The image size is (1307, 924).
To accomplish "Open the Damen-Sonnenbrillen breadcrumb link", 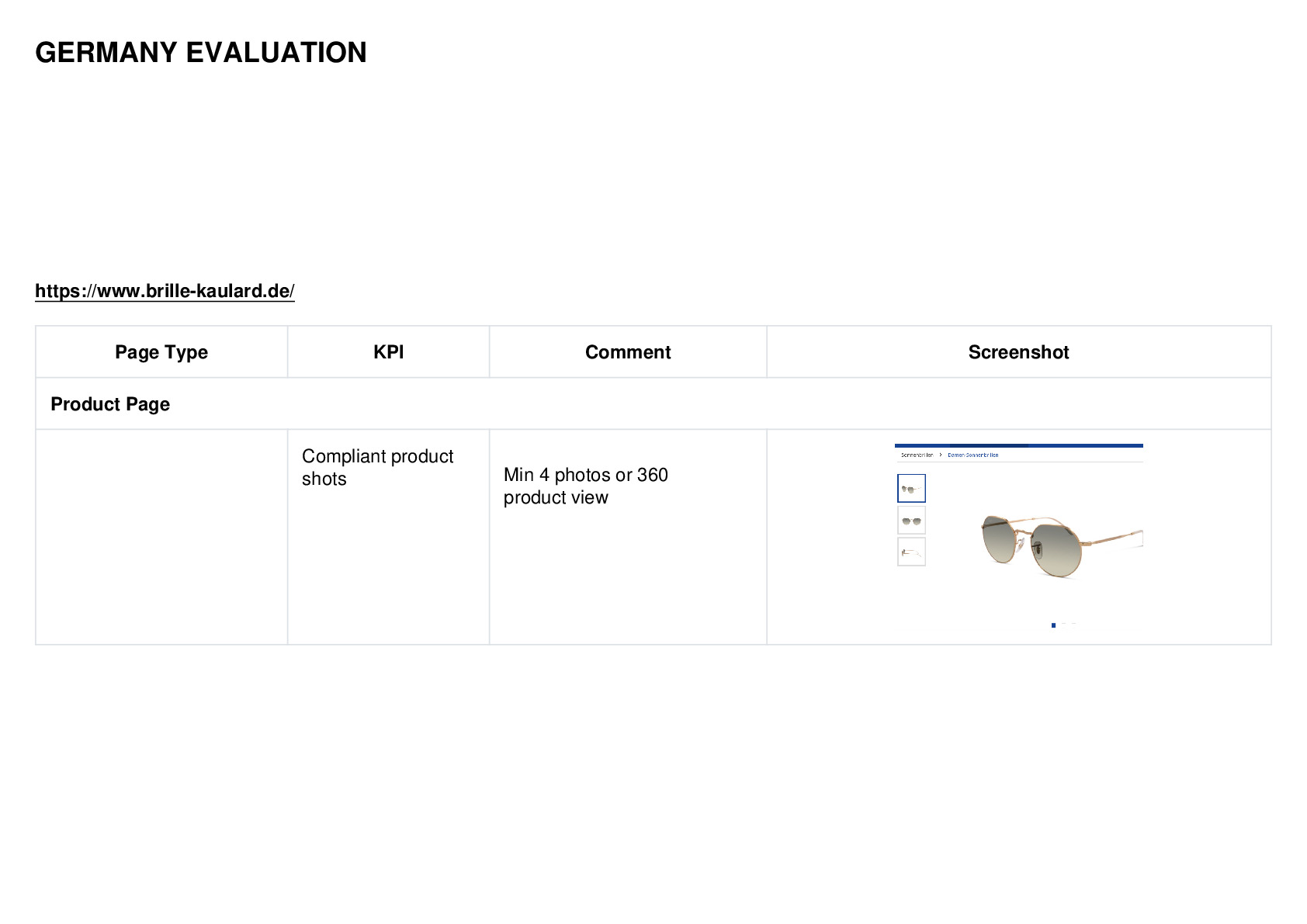I will [973, 455].
